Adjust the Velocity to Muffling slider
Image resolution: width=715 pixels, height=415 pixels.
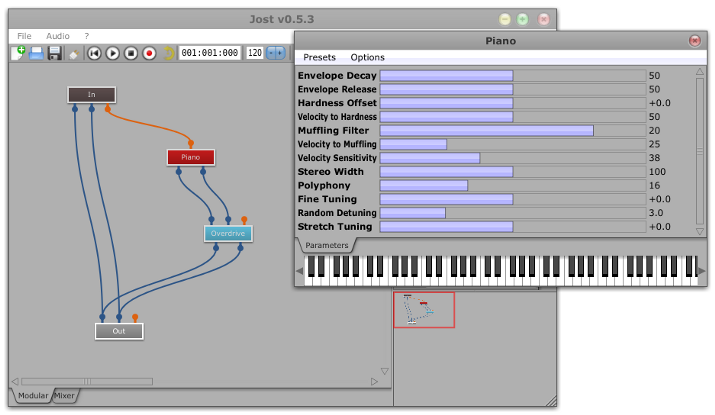(513, 144)
